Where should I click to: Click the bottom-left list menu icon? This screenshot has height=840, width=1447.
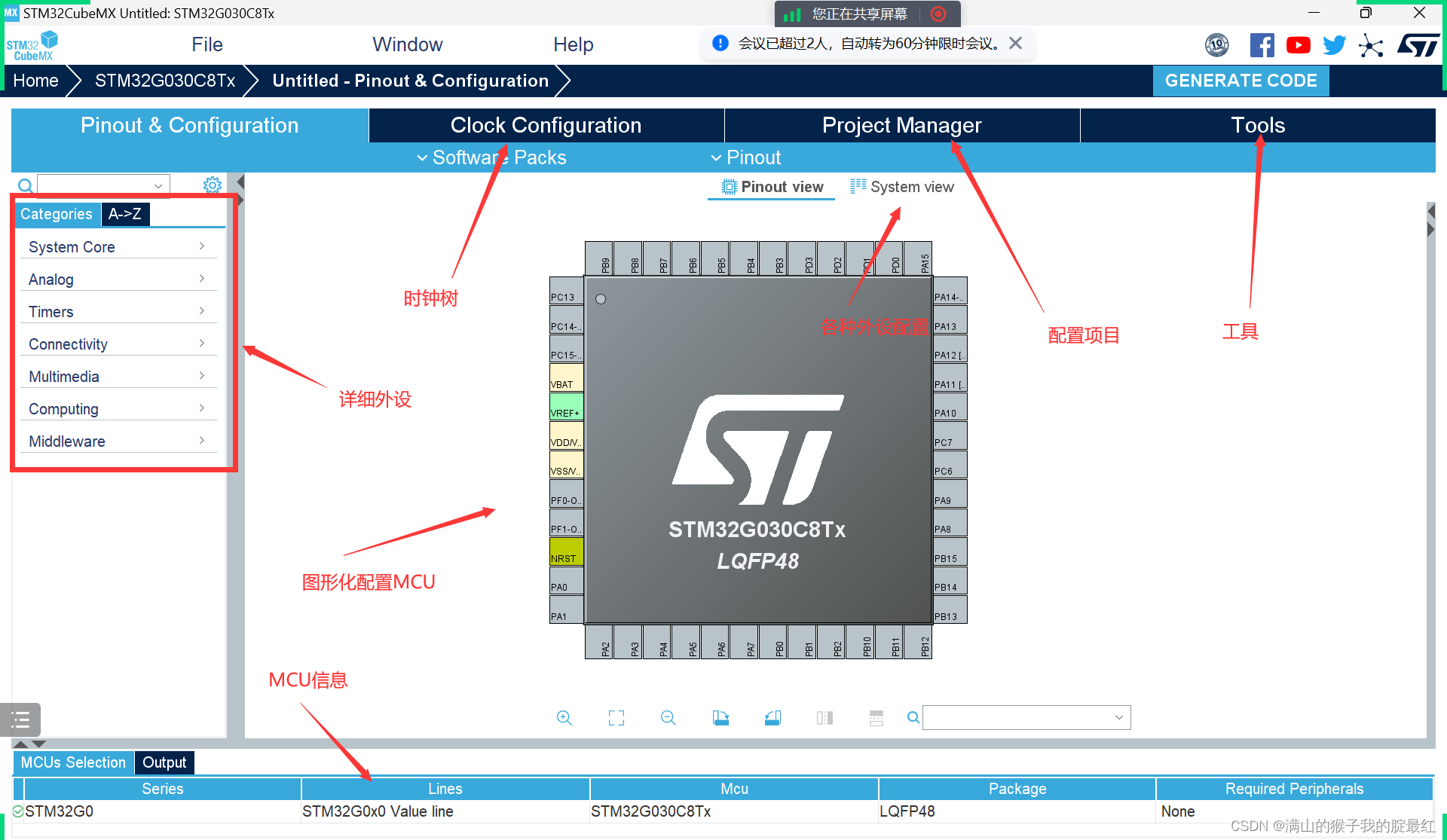20,719
